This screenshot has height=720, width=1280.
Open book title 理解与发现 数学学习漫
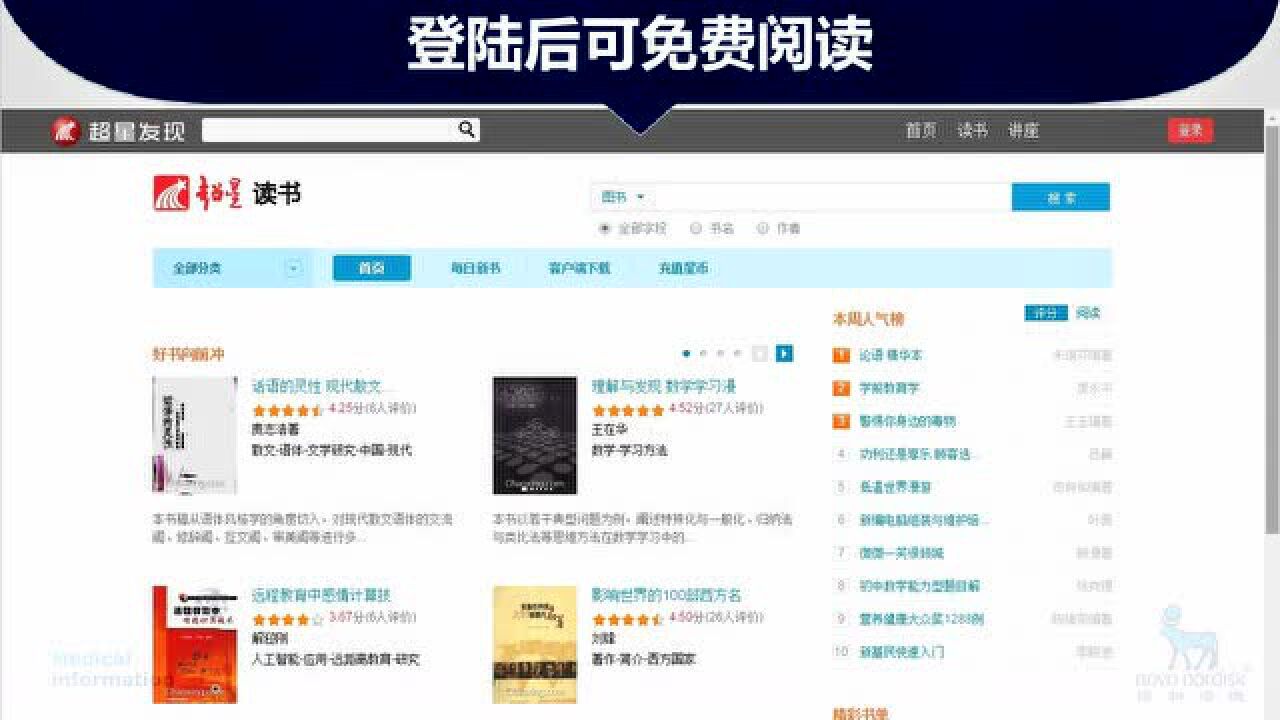tap(664, 386)
